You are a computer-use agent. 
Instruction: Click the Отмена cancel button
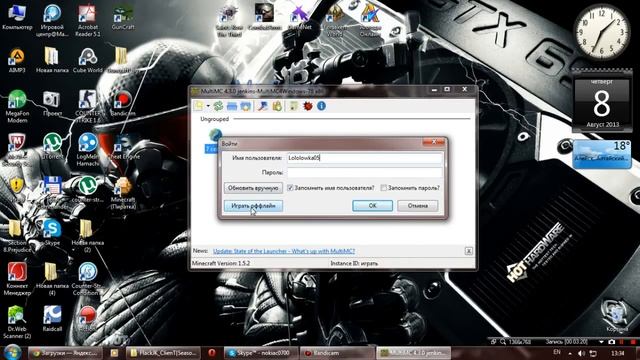click(x=418, y=206)
